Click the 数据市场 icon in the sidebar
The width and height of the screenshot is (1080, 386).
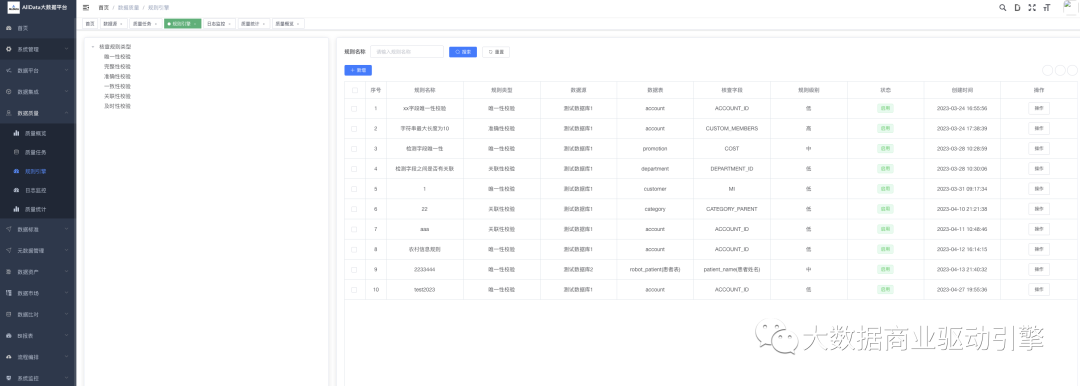pos(8,293)
